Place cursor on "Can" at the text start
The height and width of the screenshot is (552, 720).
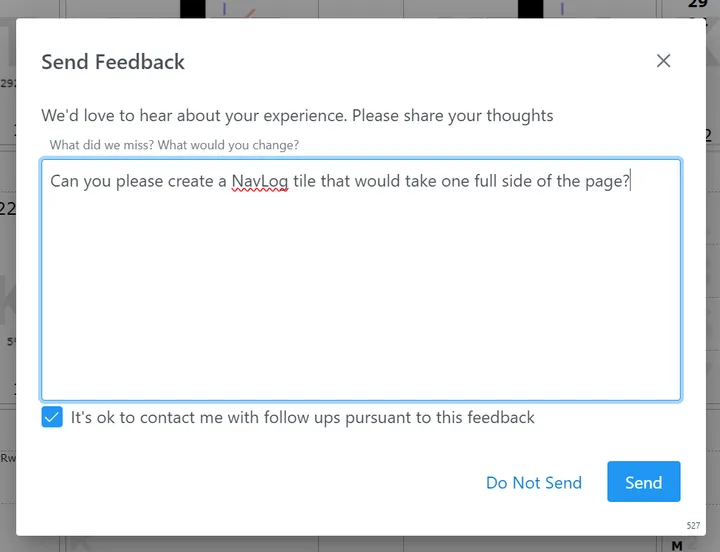point(65,181)
